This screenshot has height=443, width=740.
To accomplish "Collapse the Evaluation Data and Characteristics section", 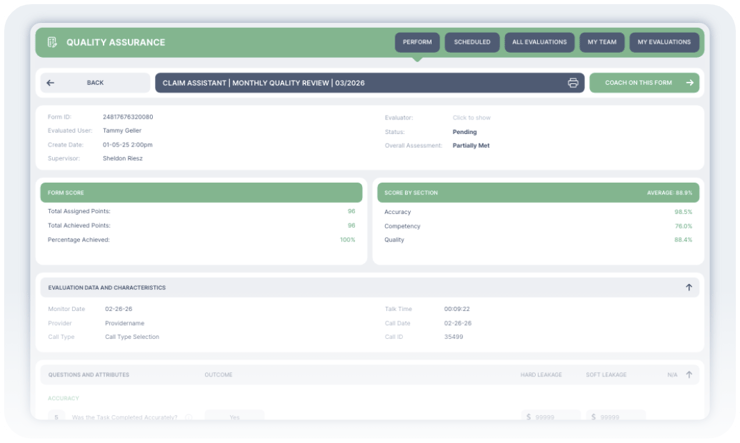I will tap(689, 287).
